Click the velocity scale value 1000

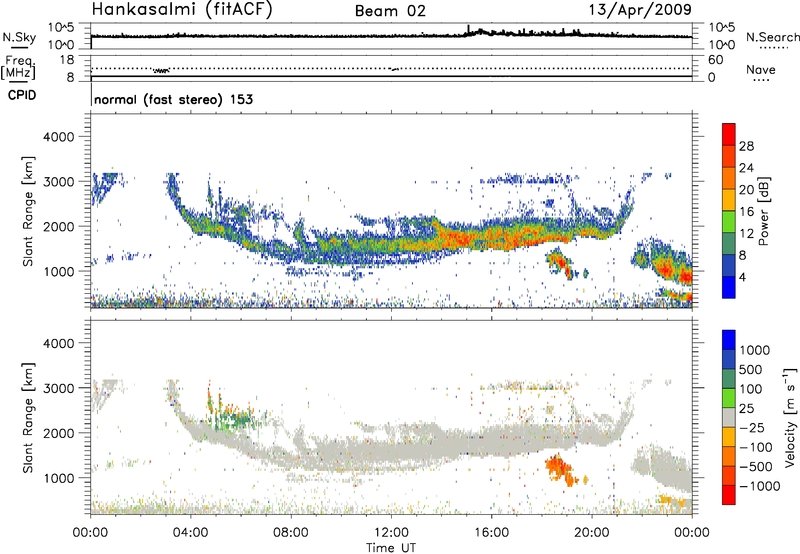point(755,350)
